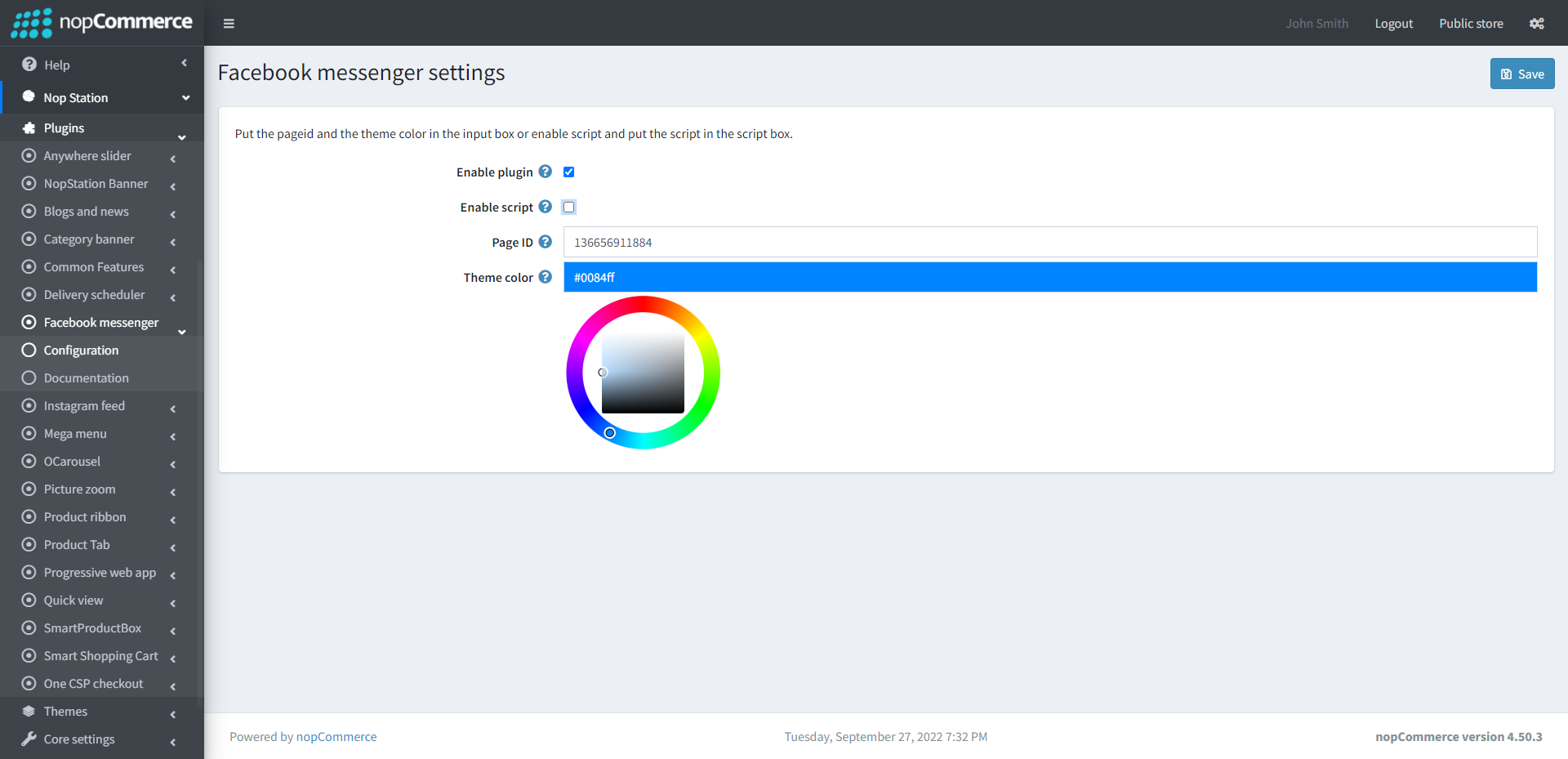Screen dimensions: 1568x759
Task: Click the Theme color #0084ff field
Action: pyautogui.click(x=1050, y=277)
